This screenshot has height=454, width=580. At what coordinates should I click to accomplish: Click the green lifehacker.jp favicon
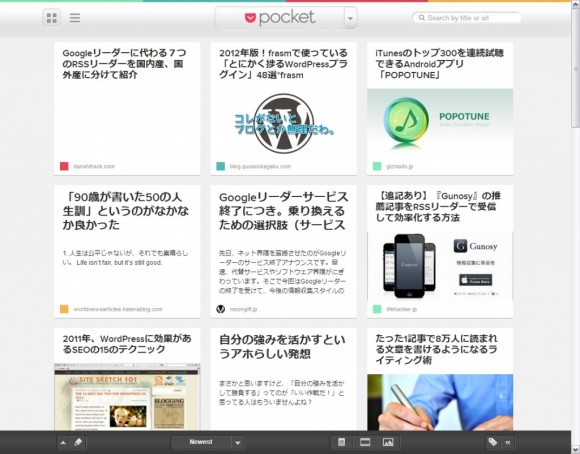377,309
